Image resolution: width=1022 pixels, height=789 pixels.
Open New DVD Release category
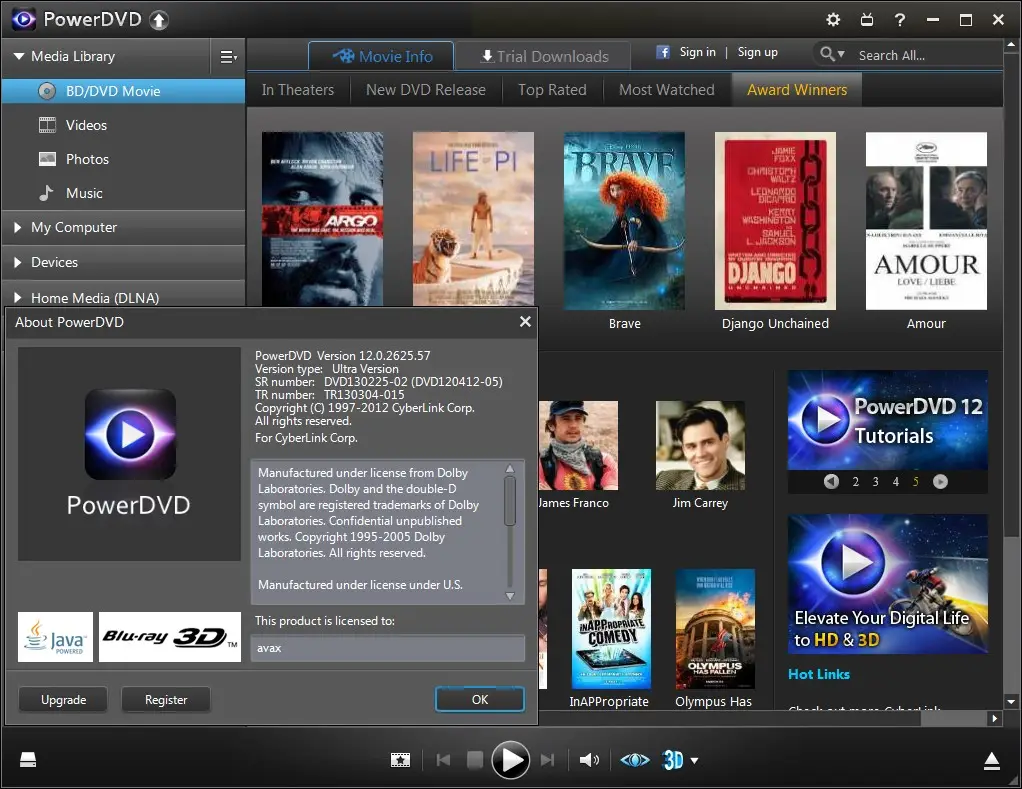[x=426, y=90]
